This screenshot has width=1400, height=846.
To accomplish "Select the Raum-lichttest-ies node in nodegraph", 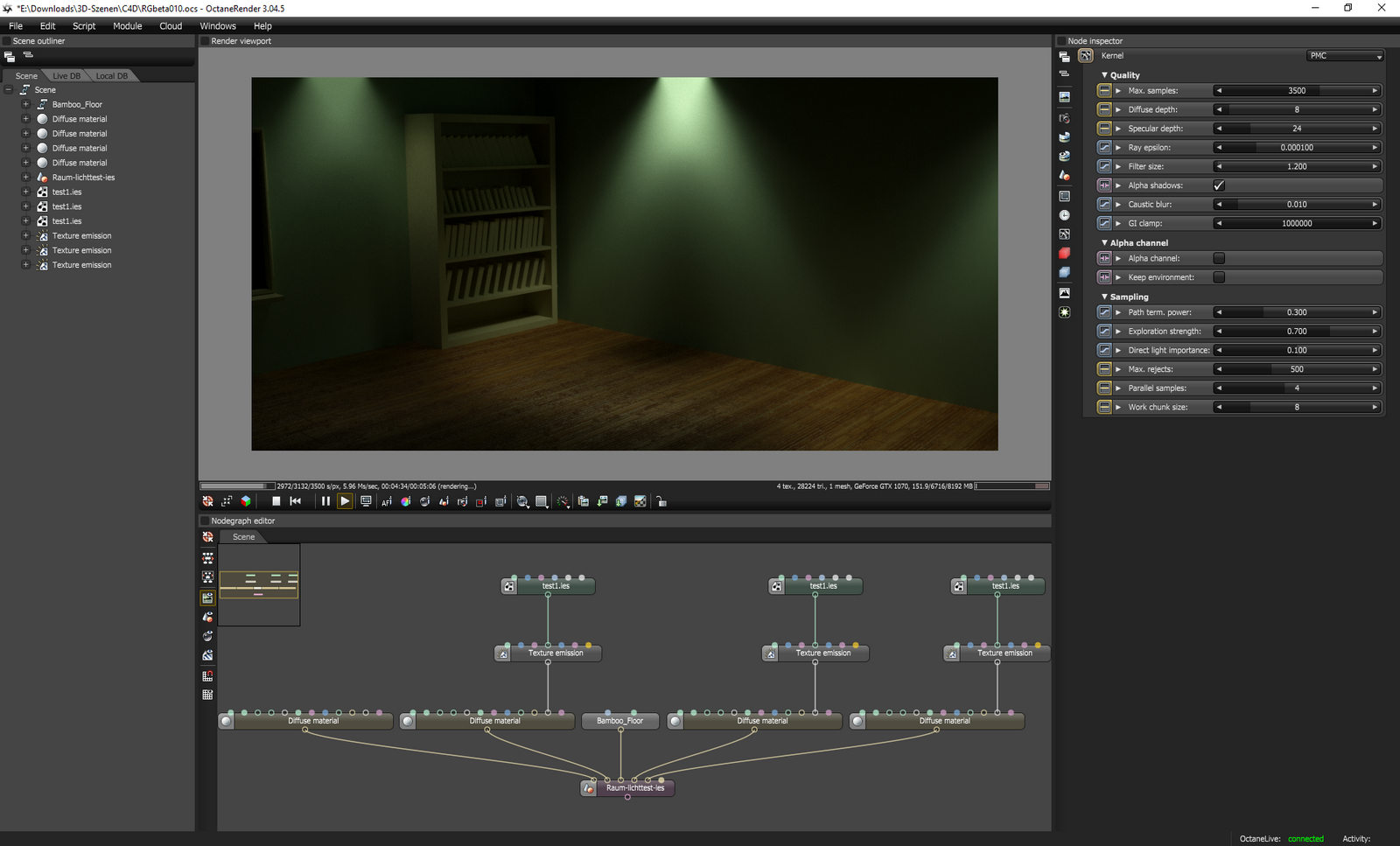I will click(634, 787).
